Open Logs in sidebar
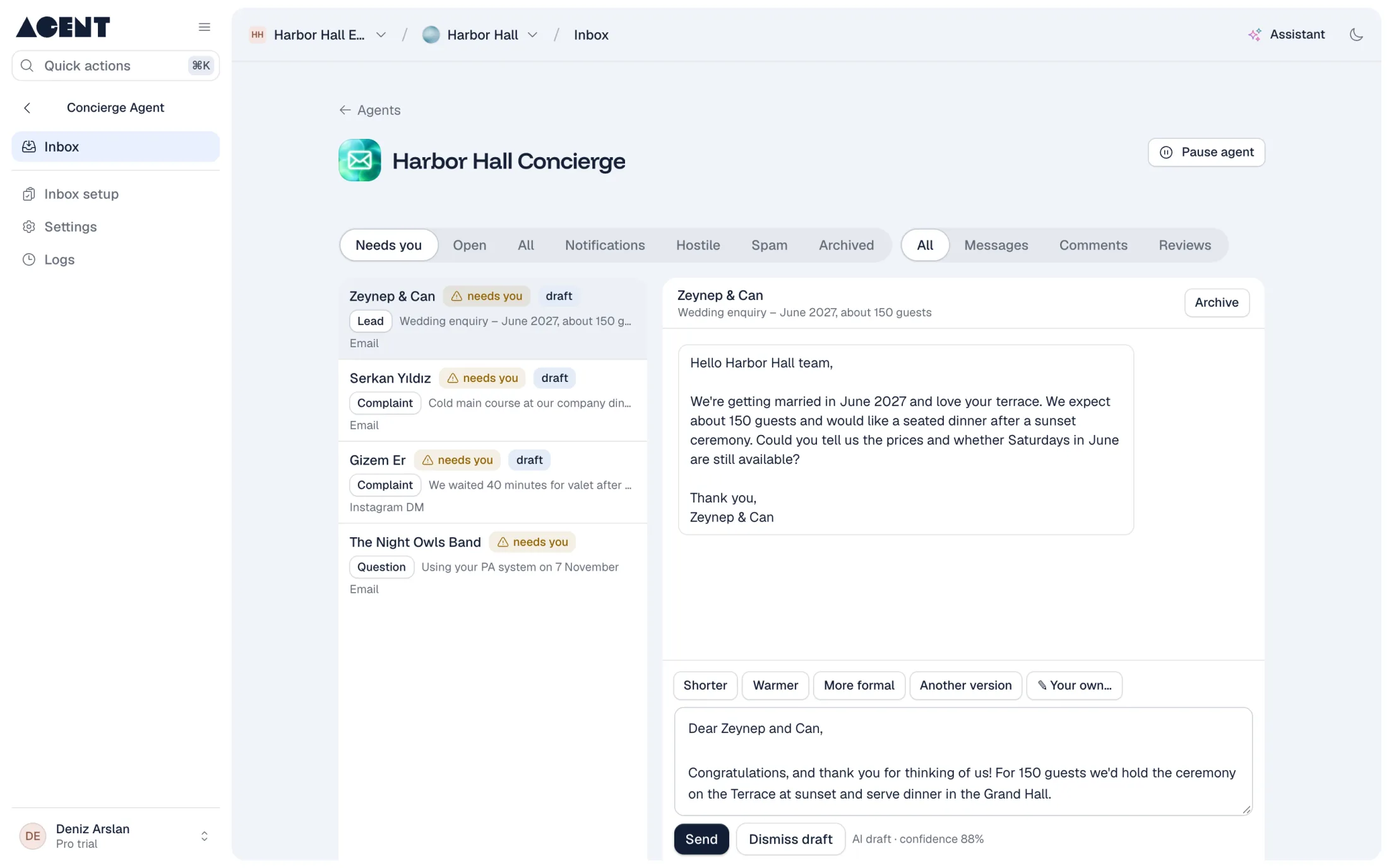Screen dimensions: 1389x868 116,260
